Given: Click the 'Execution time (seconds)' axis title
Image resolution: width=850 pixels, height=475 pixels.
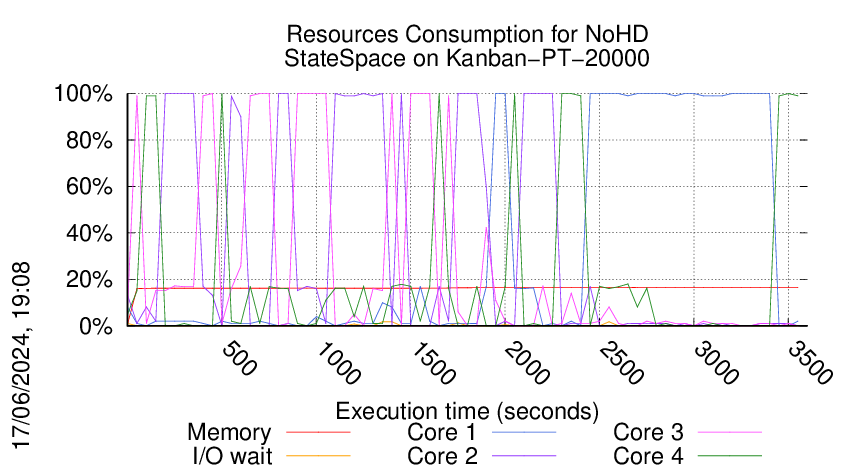Looking at the screenshot, I should click(467, 411).
